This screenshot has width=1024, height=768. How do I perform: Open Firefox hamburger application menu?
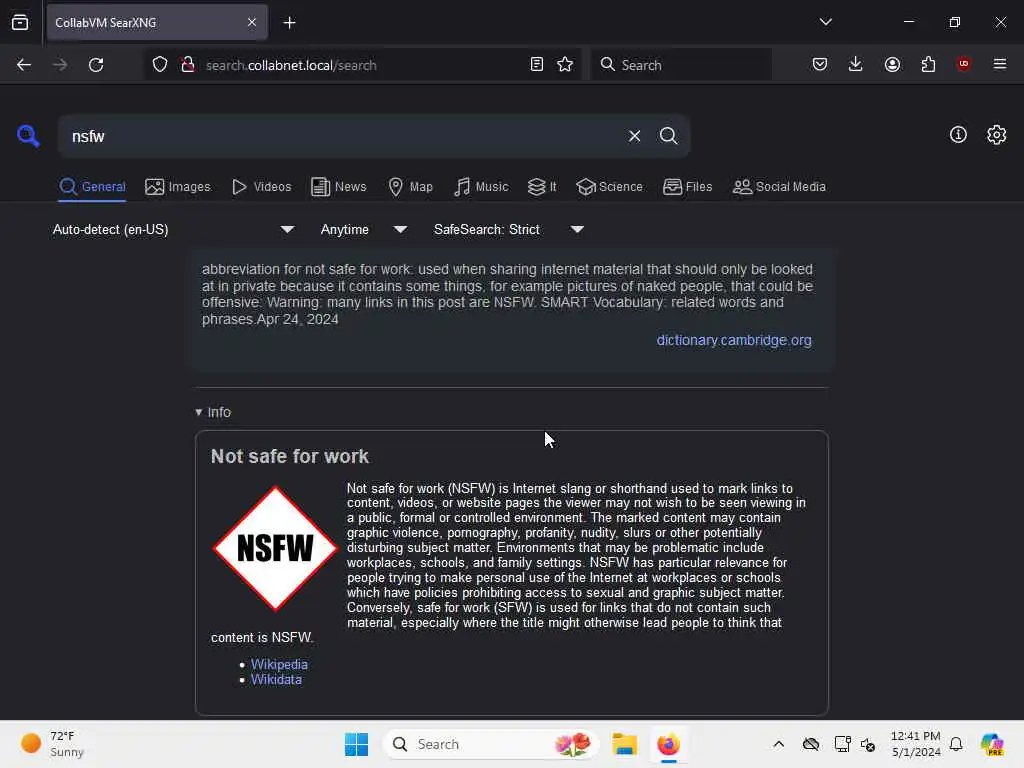1000,64
